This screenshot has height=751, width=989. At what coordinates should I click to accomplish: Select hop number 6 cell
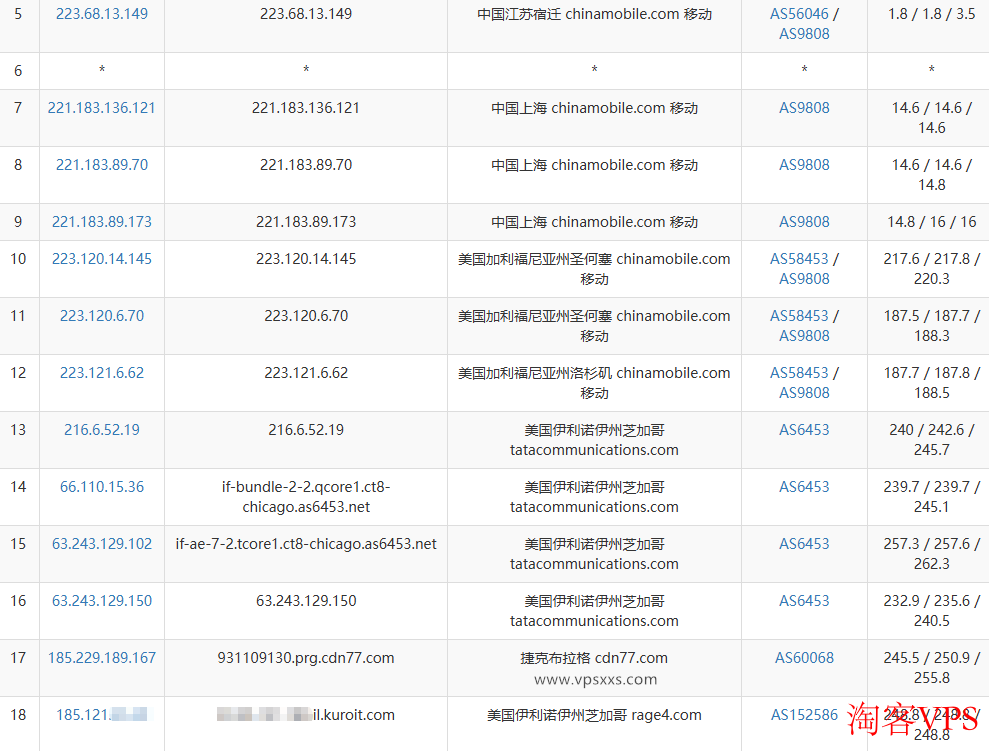coord(18,71)
